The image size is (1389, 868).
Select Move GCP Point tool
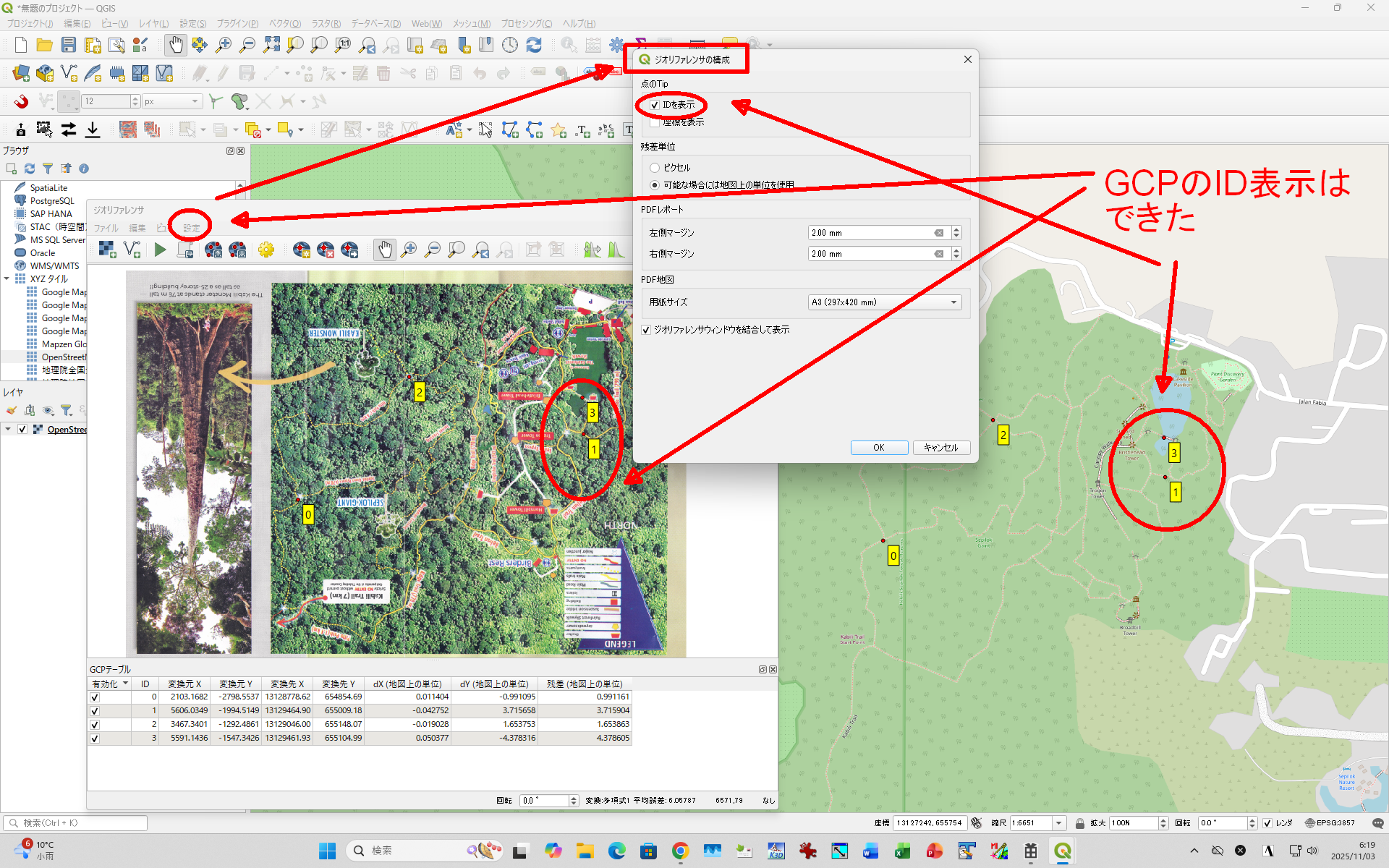click(349, 250)
